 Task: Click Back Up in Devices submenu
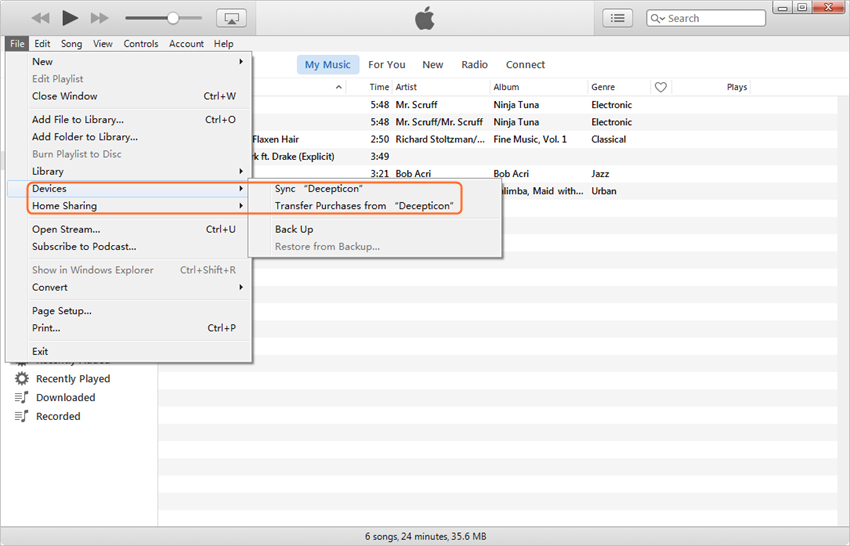(x=294, y=230)
